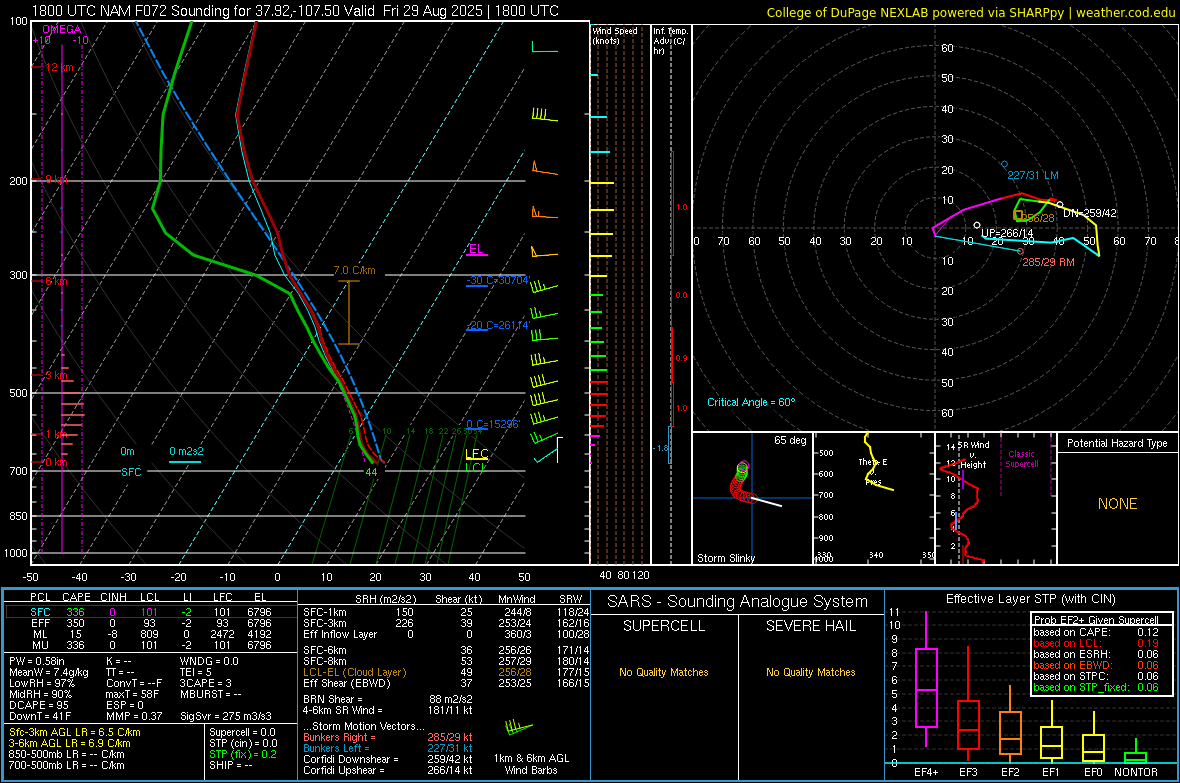Click the Effective Layer STP (with CIN) title

[x=1031, y=599]
